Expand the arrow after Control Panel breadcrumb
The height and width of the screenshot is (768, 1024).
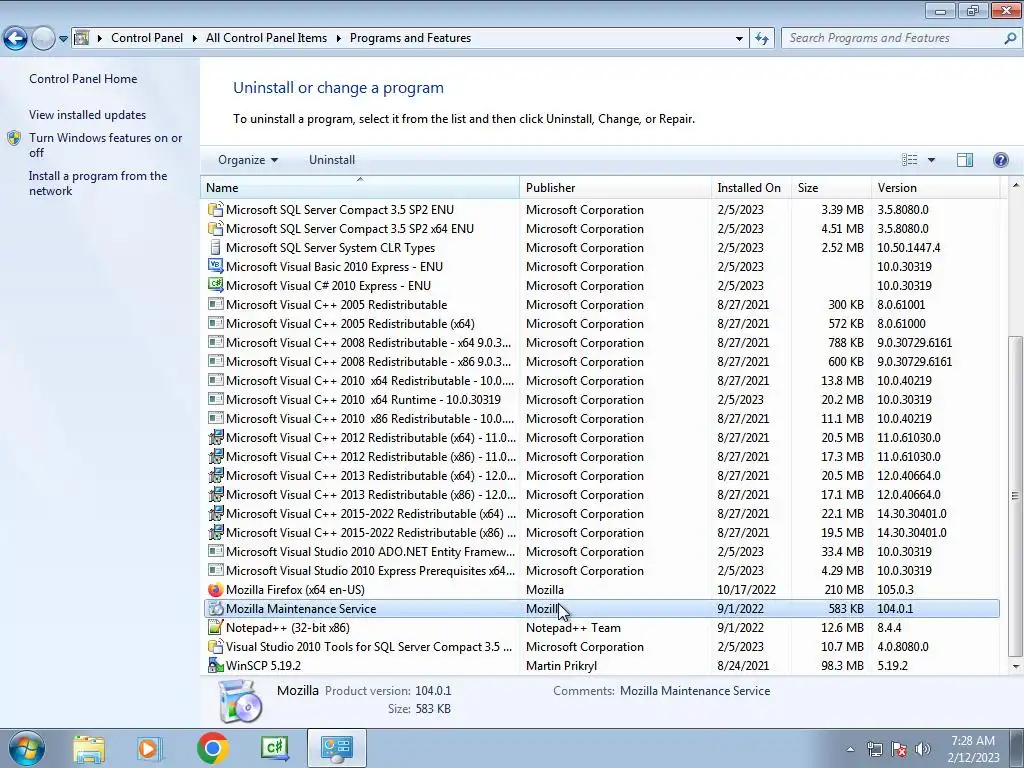click(x=195, y=38)
